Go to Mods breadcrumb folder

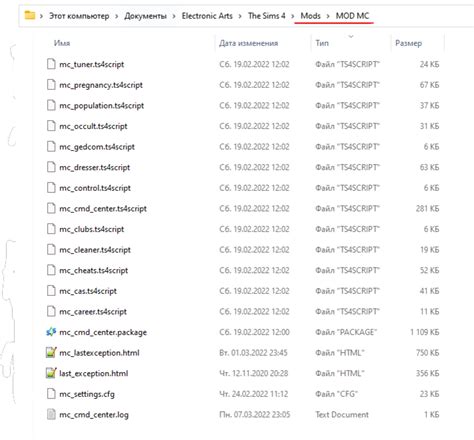tap(310, 16)
